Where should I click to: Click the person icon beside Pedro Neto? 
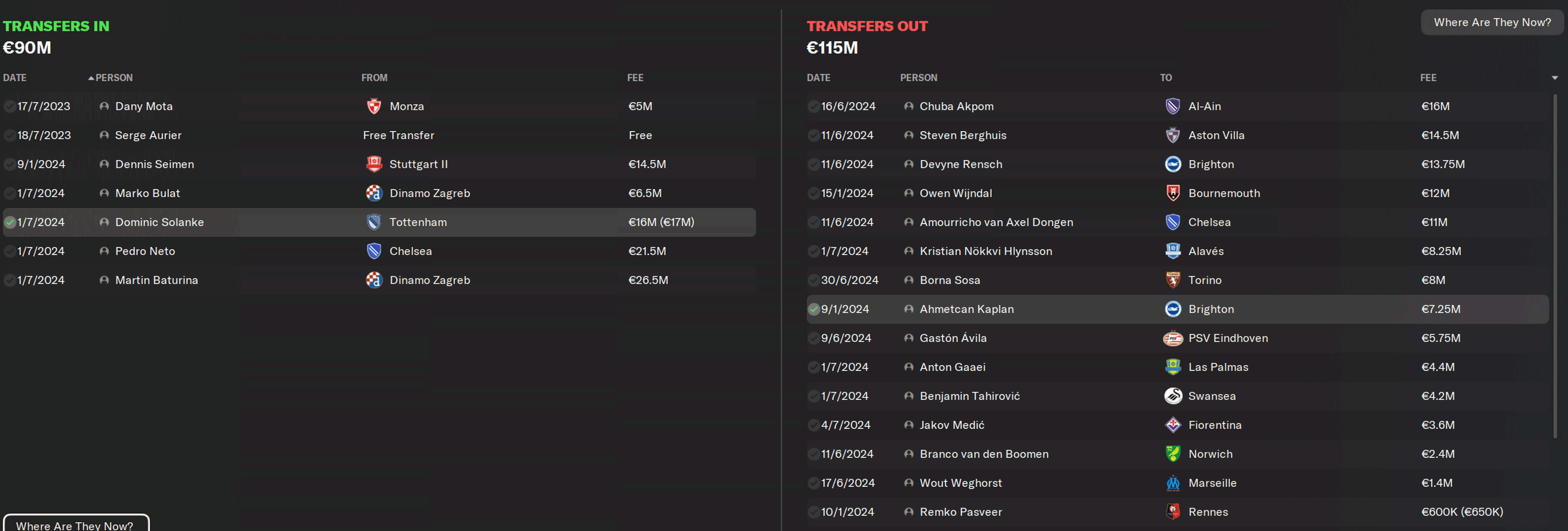(x=104, y=251)
